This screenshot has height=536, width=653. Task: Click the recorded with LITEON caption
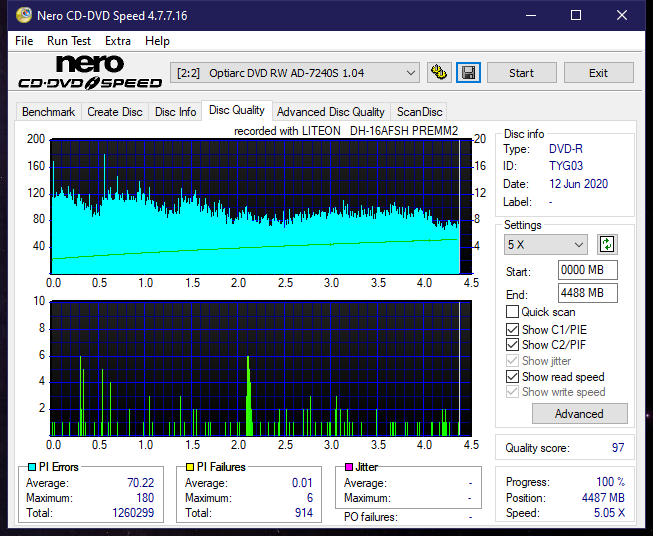(x=346, y=131)
